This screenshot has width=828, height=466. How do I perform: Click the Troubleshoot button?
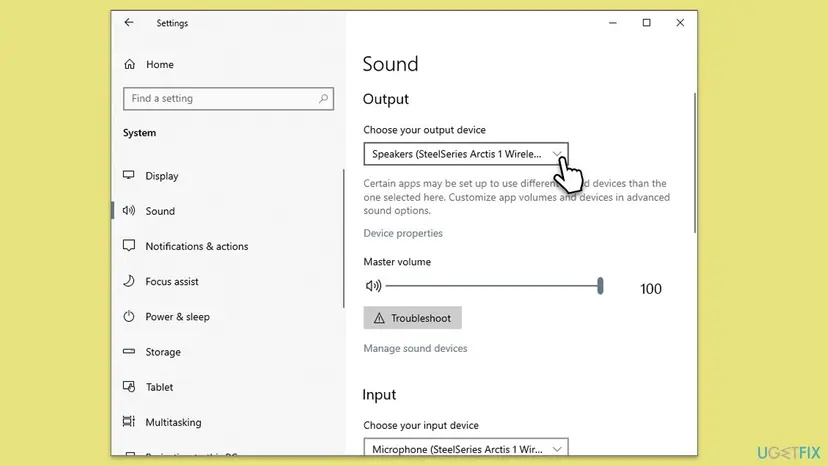point(412,318)
